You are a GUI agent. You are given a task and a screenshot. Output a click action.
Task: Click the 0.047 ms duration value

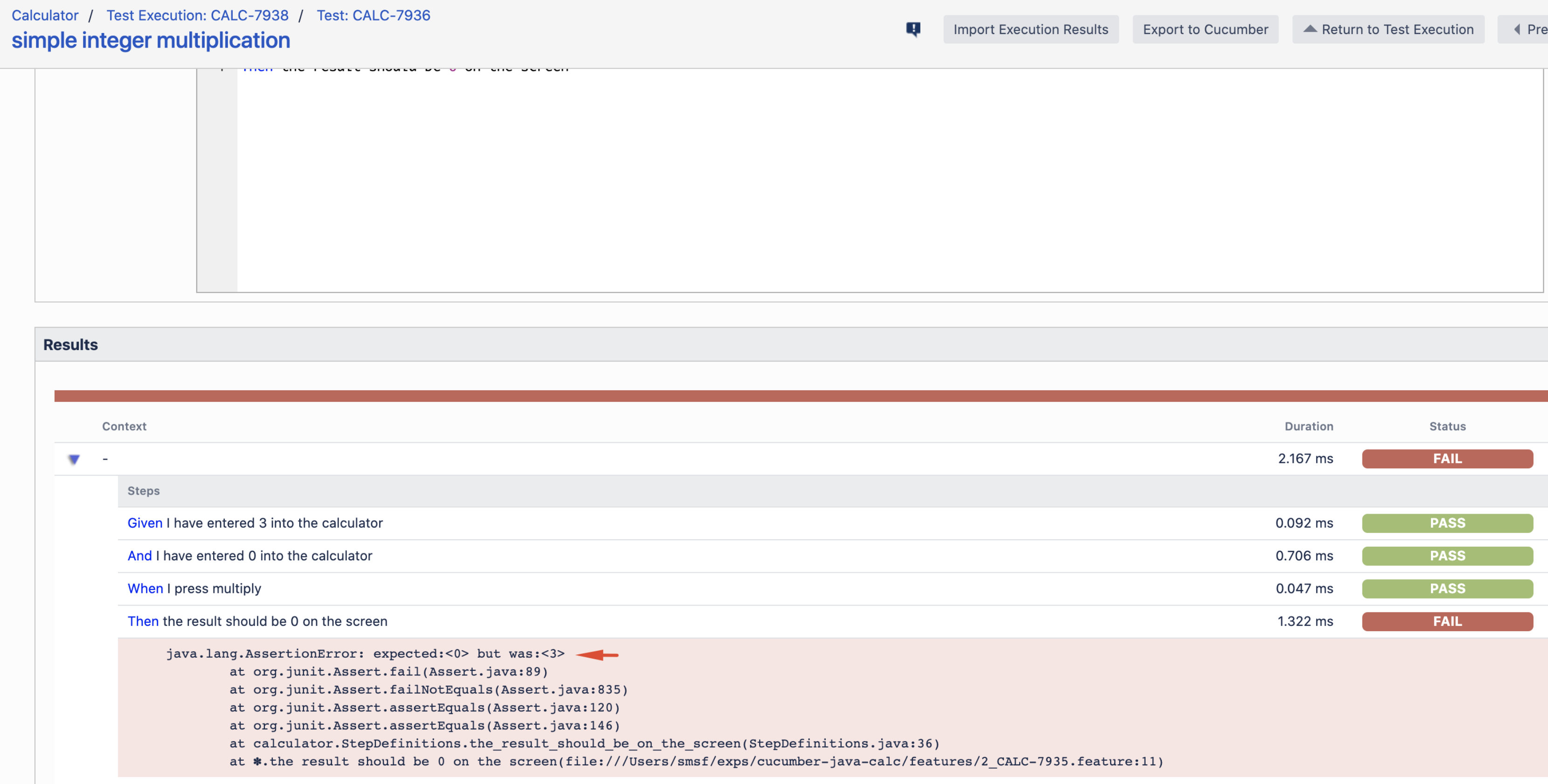1304,588
